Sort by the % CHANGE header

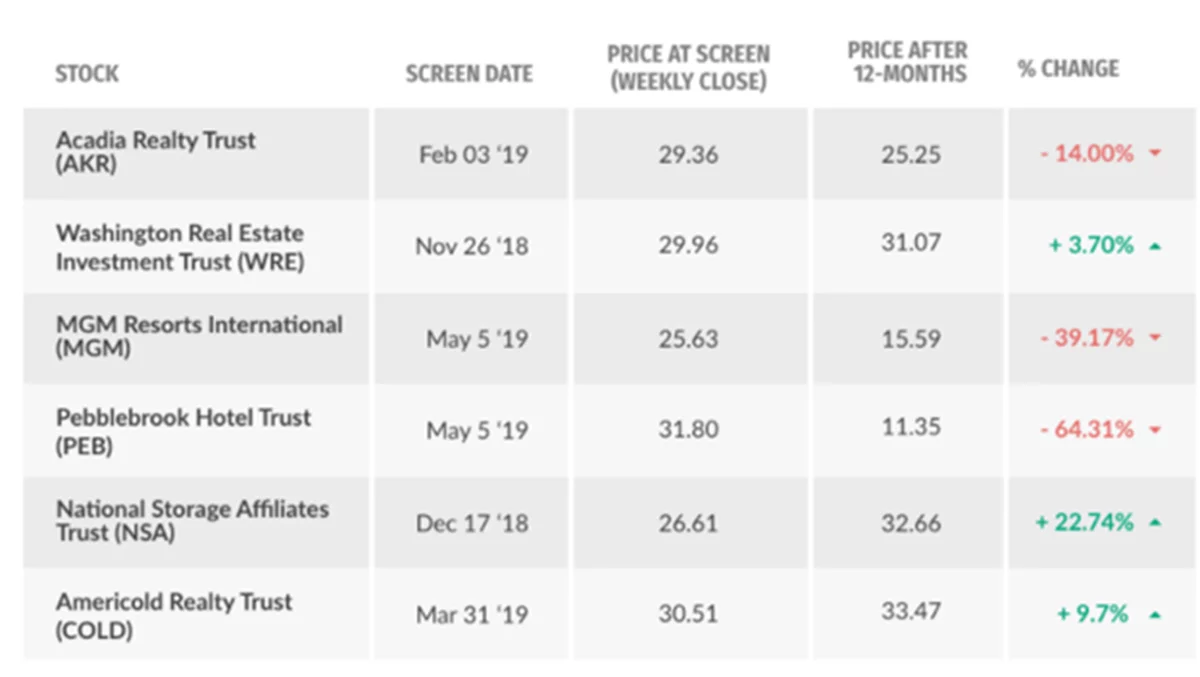click(1068, 68)
